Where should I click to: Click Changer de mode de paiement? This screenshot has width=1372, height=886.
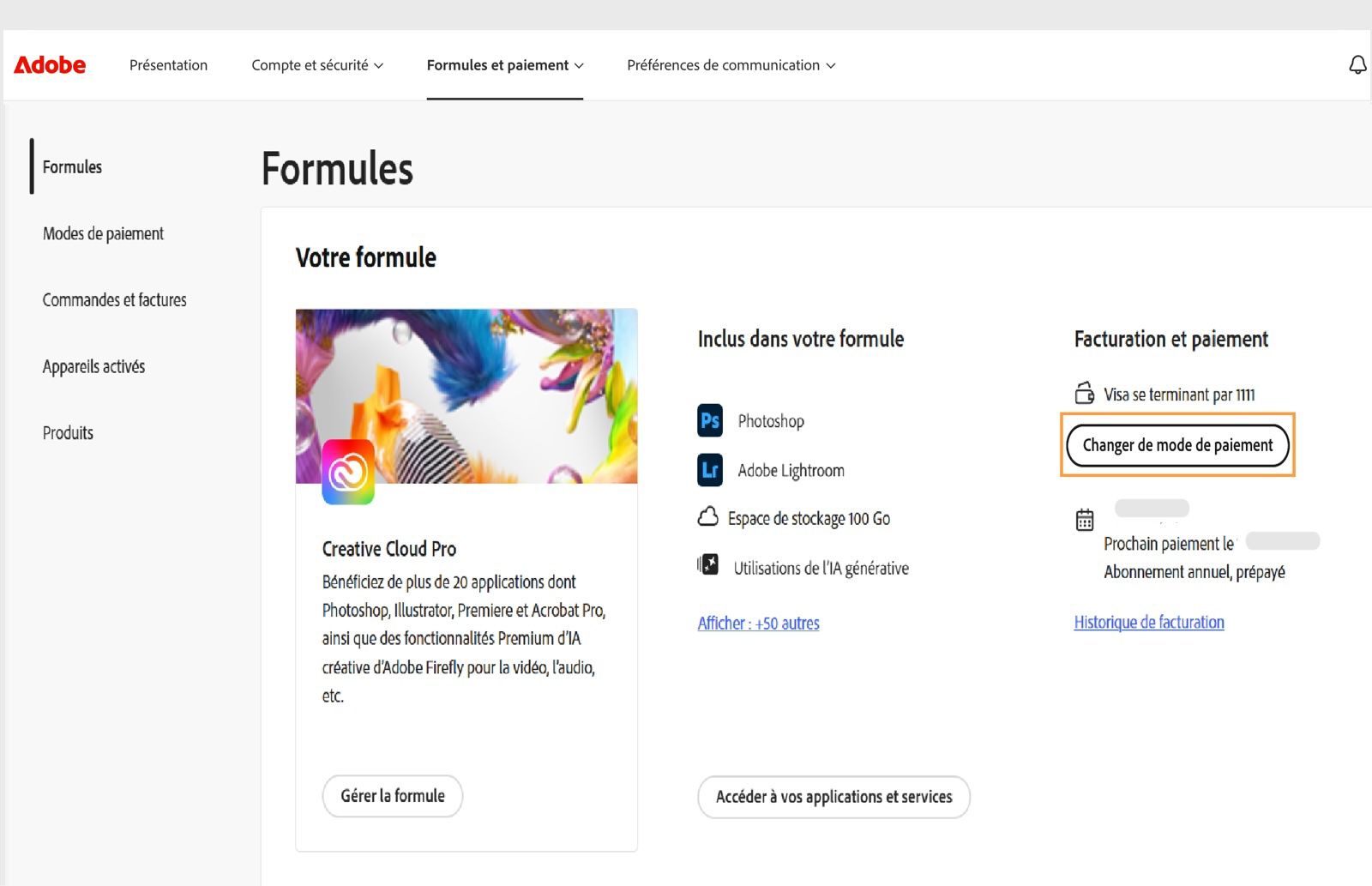point(1177,445)
